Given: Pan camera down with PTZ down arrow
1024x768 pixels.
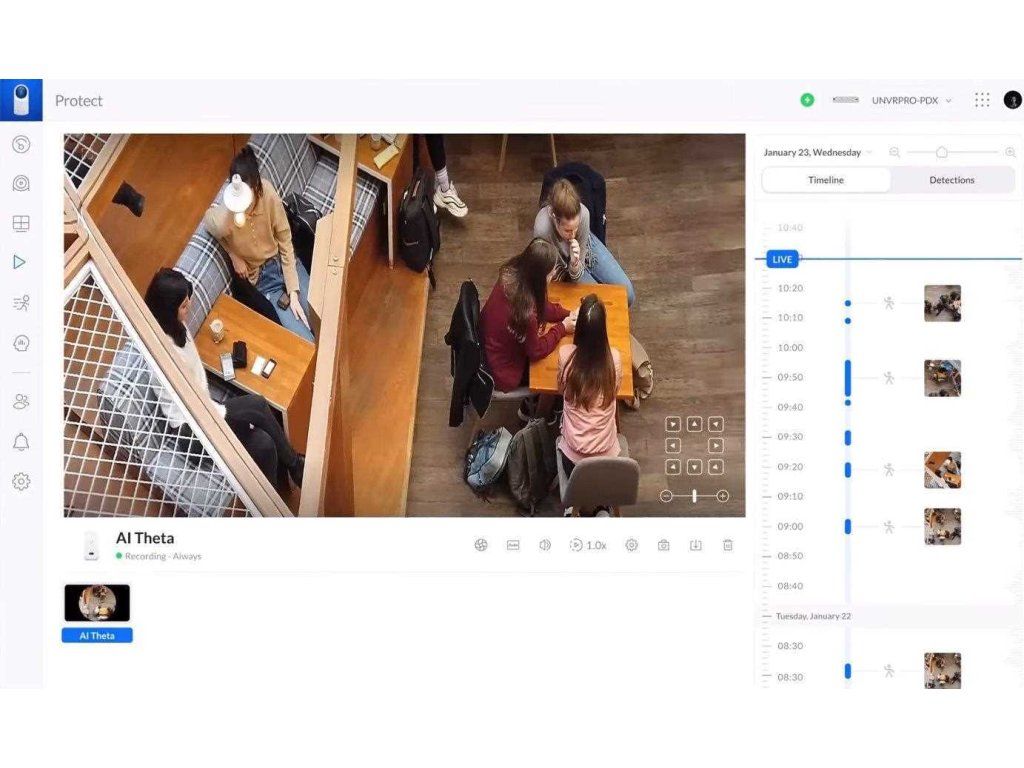Looking at the screenshot, I should (x=694, y=467).
